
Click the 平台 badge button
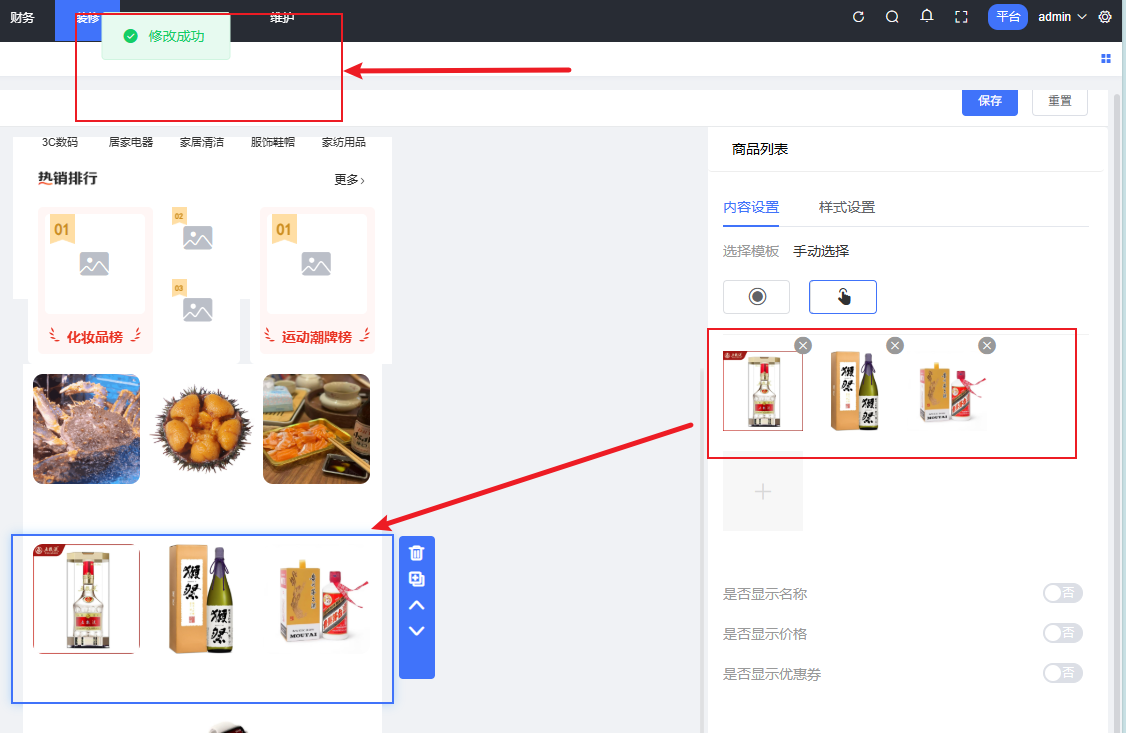click(x=1008, y=17)
